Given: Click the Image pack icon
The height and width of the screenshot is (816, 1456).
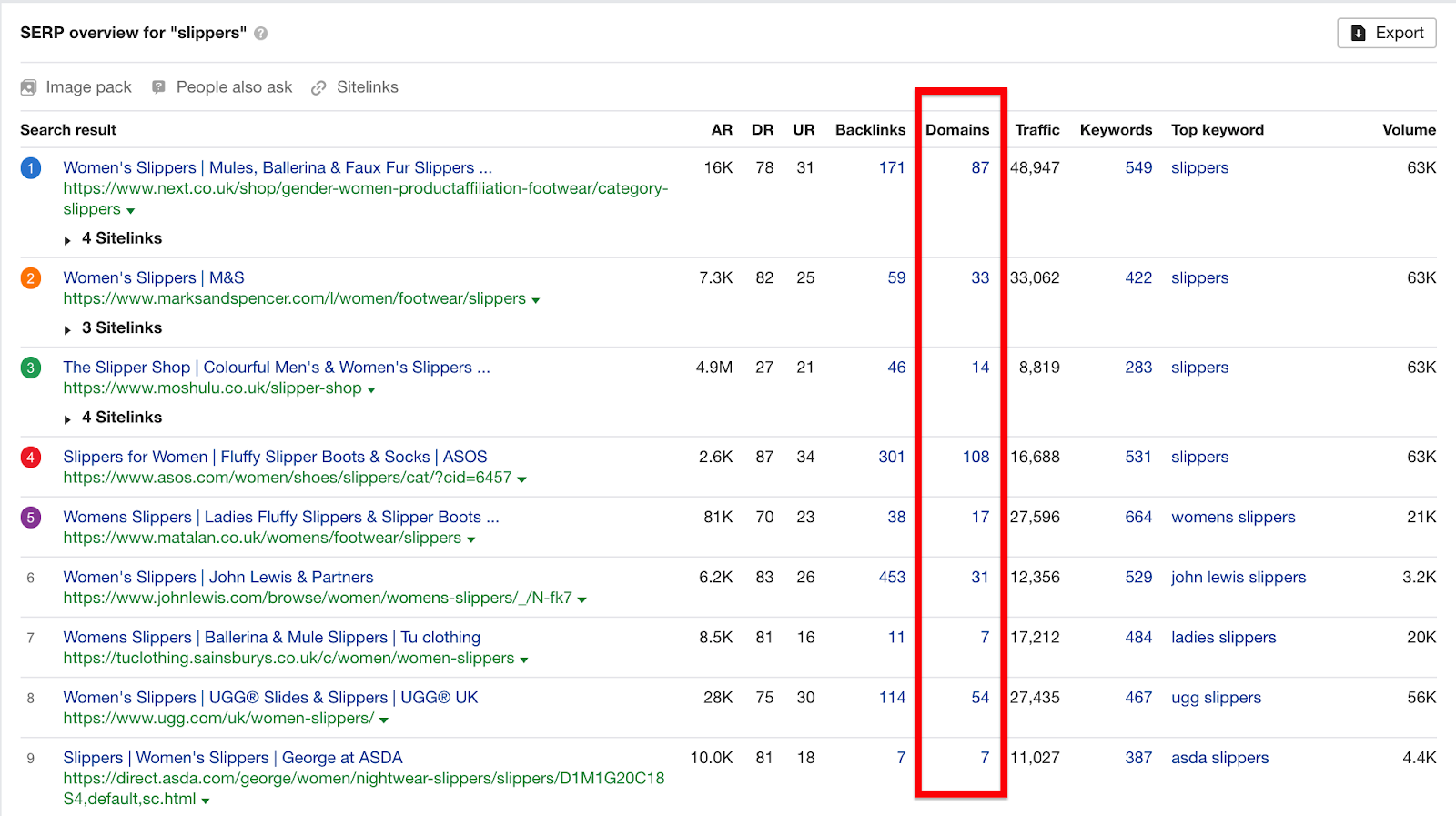Looking at the screenshot, I should pos(29,87).
